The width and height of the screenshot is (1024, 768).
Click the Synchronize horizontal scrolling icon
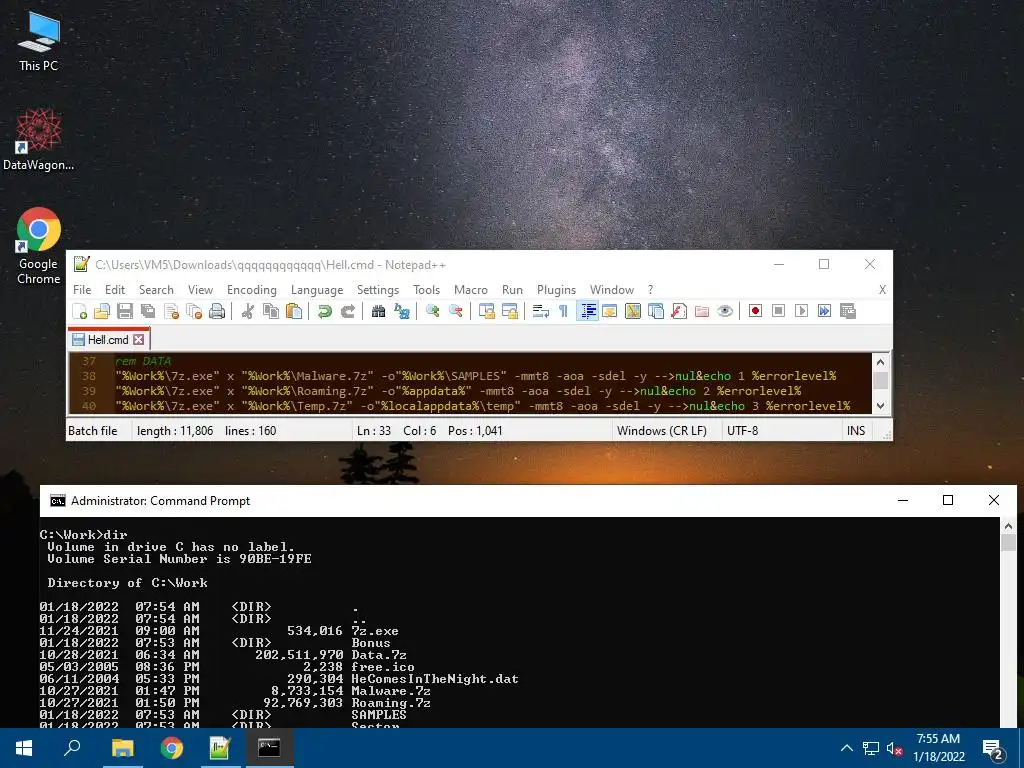(x=509, y=312)
